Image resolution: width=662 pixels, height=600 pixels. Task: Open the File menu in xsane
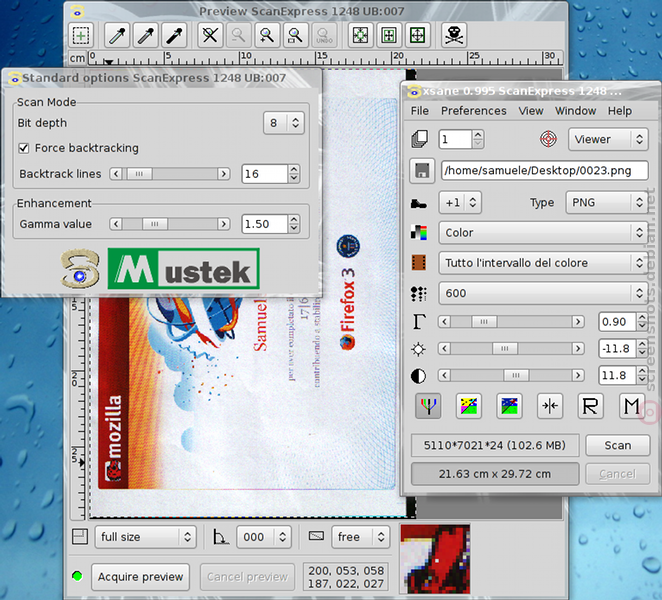tap(419, 111)
